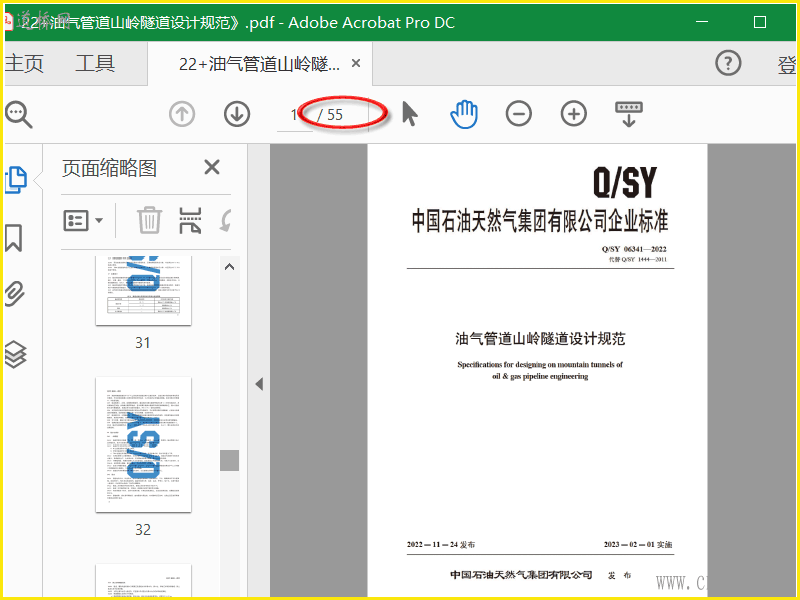Screen dimensions: 800x600
Task: Rotate page counterclockwise icon
Action: tap(226, 220)
